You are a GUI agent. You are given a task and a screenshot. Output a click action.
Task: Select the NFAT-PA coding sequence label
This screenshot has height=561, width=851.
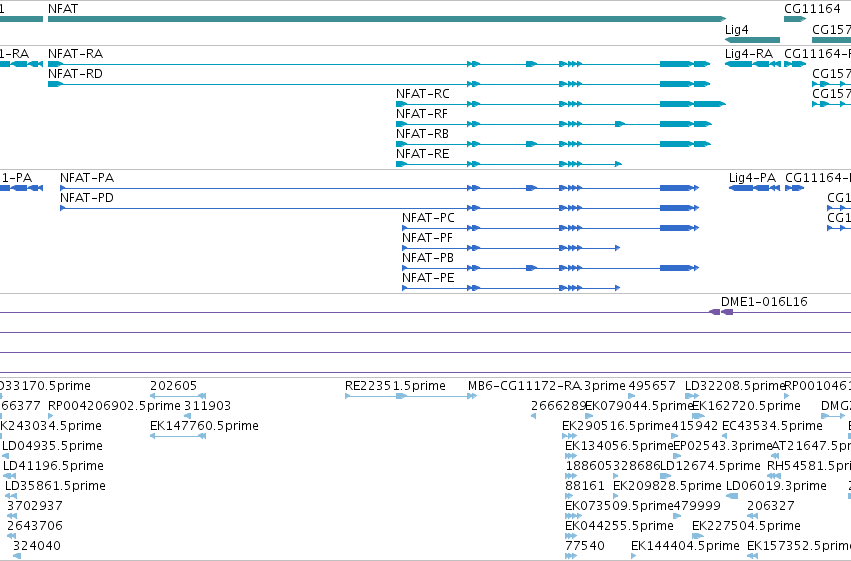pos(87,178)
